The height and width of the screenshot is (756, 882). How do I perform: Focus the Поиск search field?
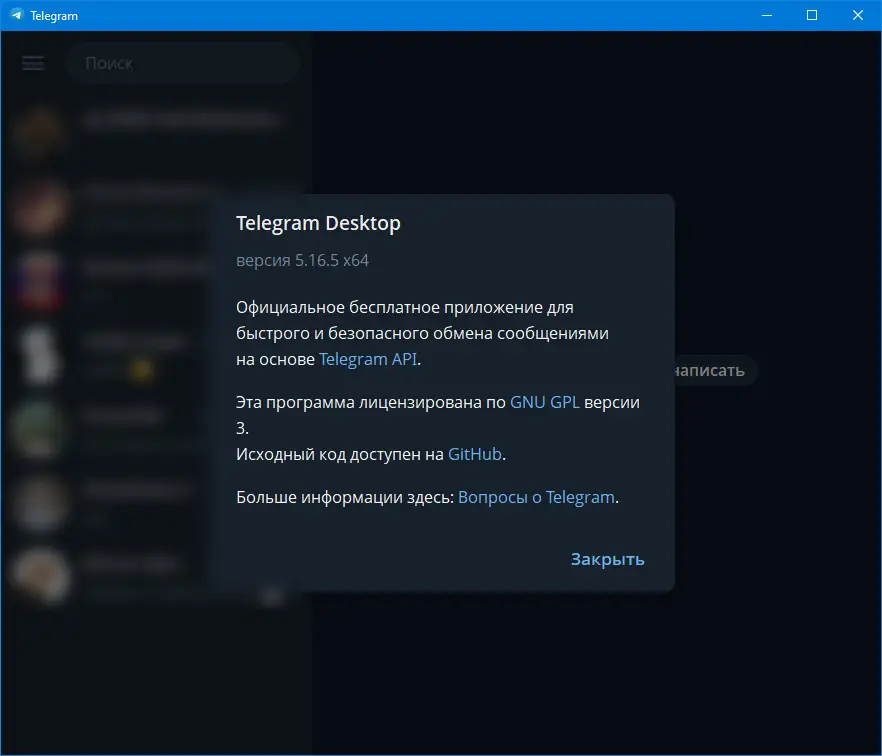coord(181,63)
